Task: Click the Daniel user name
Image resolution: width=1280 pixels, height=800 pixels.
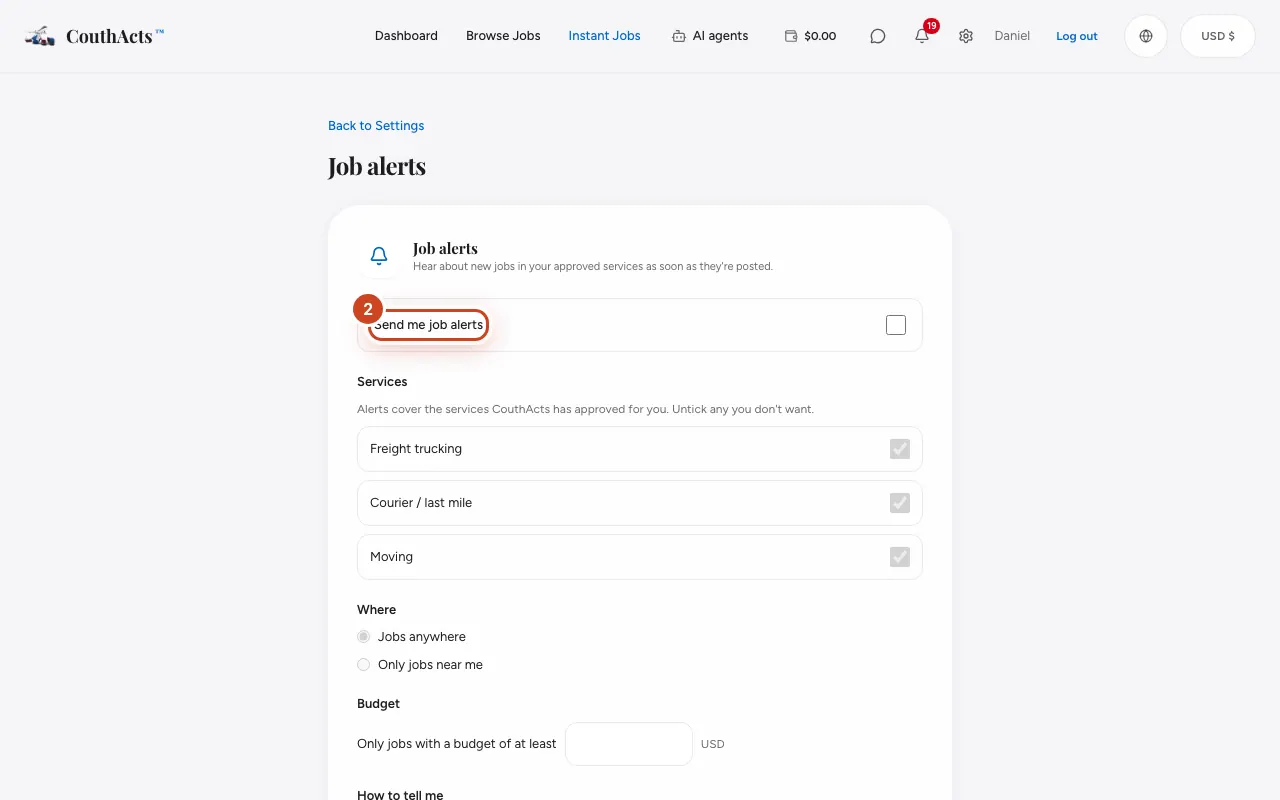Action: click(1012, 36)
